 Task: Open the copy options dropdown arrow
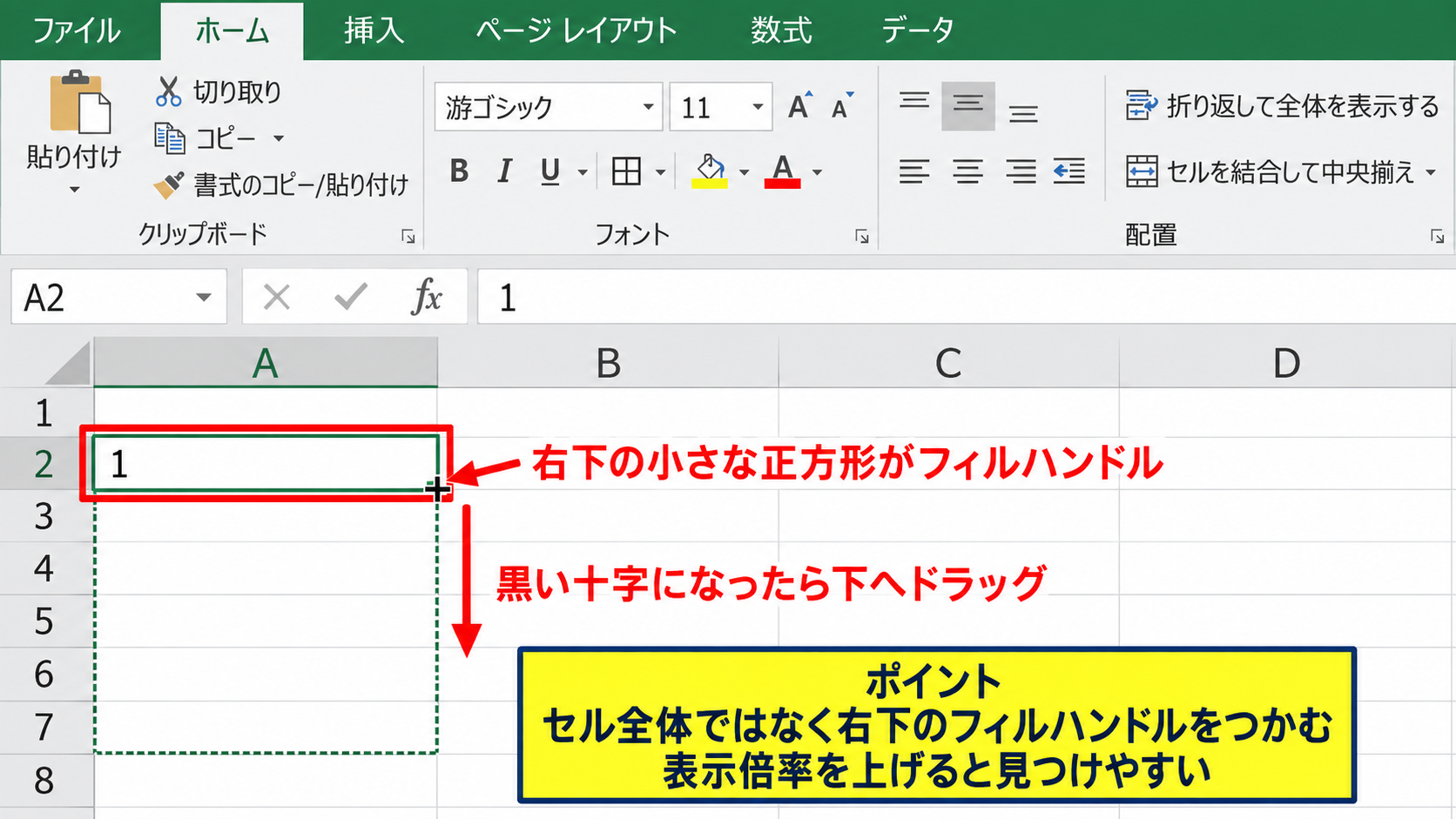pyautogui.click(x=279, y=138)
